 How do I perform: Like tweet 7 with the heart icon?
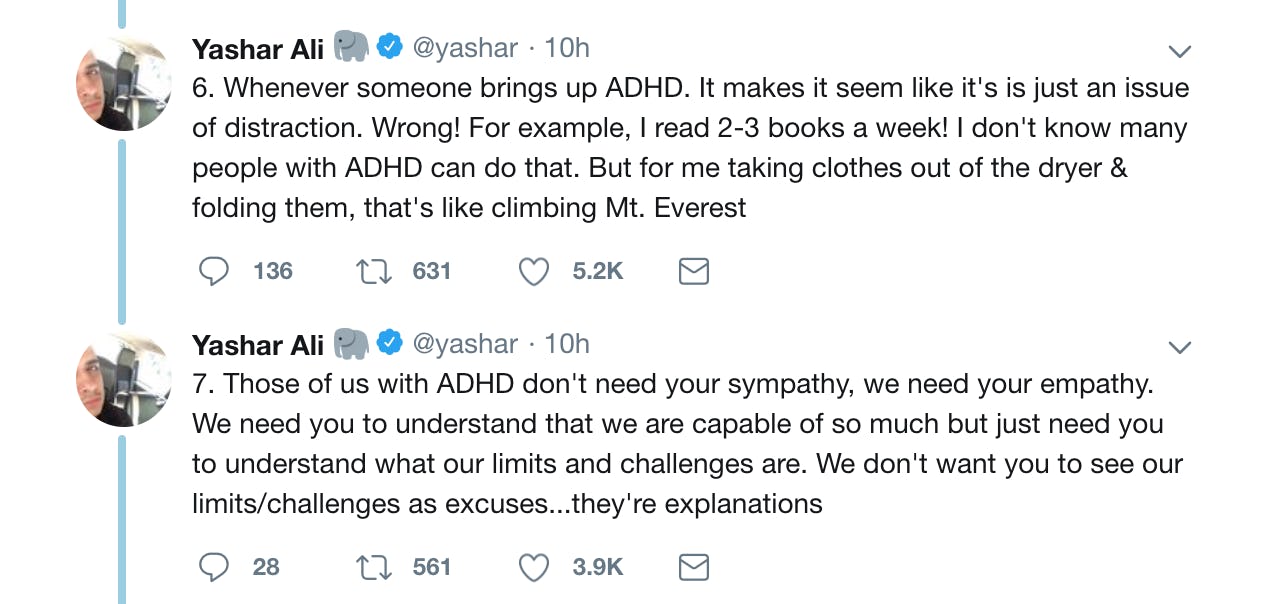pyautogui.click(x=533, y=566)
